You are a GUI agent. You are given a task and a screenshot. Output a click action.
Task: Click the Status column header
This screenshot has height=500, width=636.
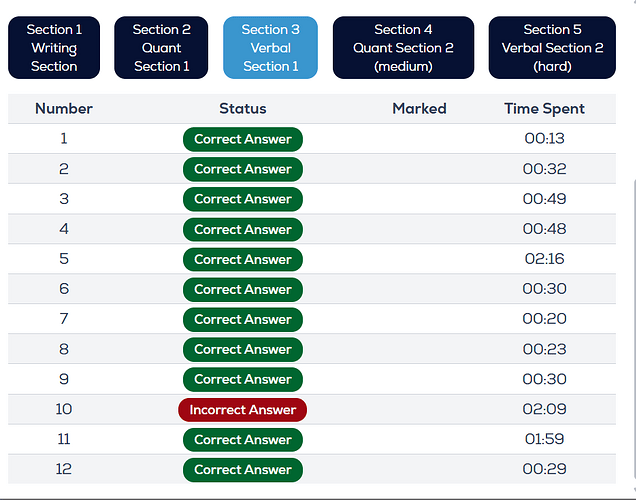pos(243,109)
